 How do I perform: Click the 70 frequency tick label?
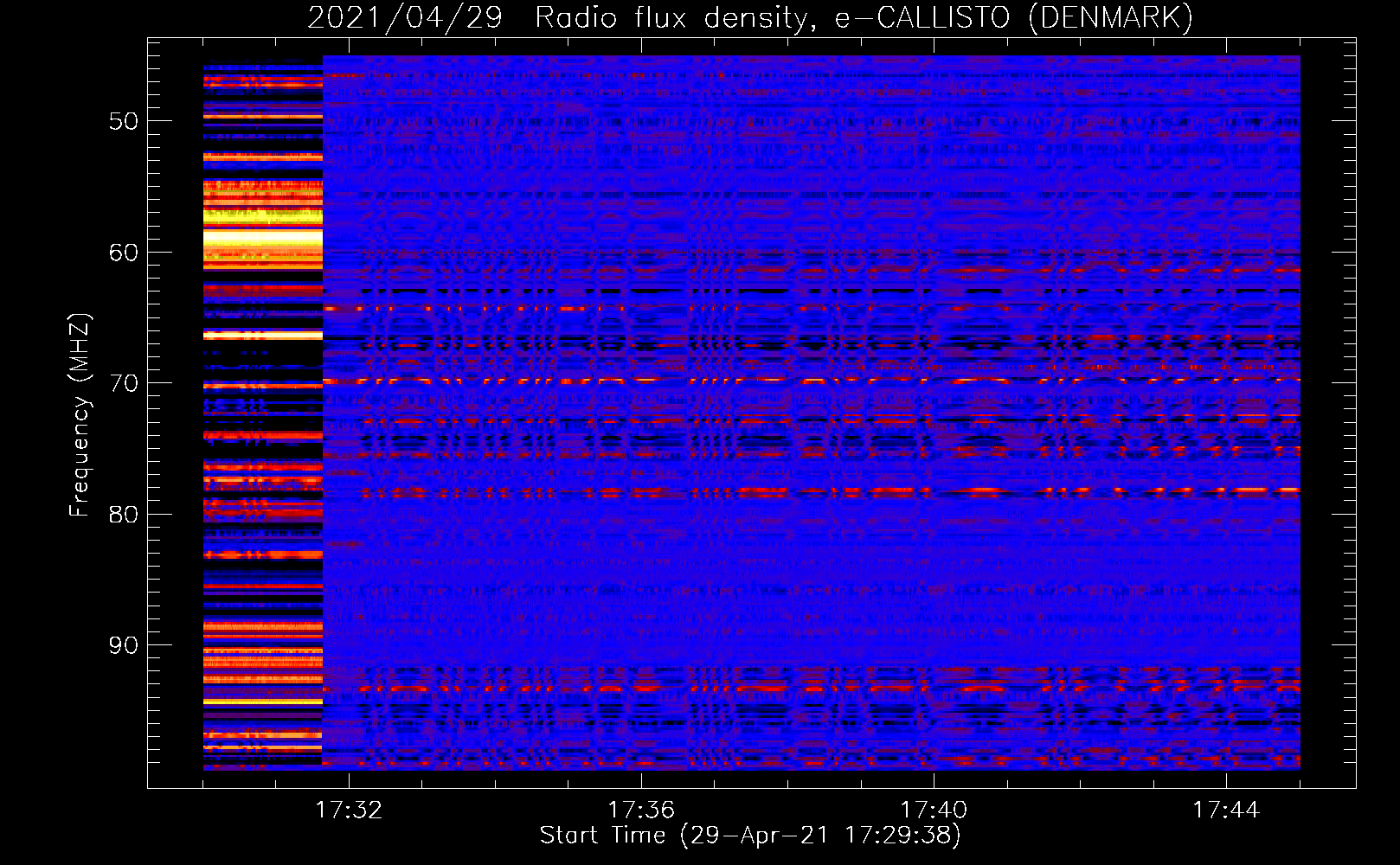[x=124, y=383]
